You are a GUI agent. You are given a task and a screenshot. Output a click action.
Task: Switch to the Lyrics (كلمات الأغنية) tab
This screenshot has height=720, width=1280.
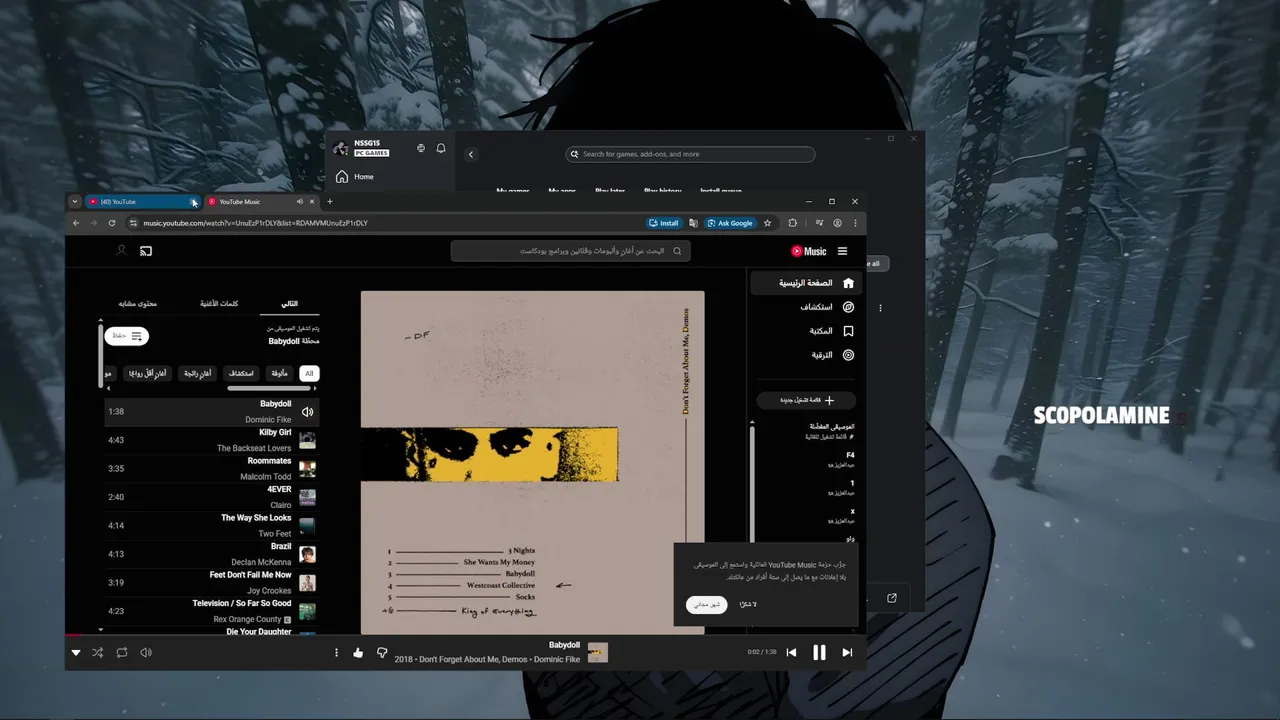219,303
